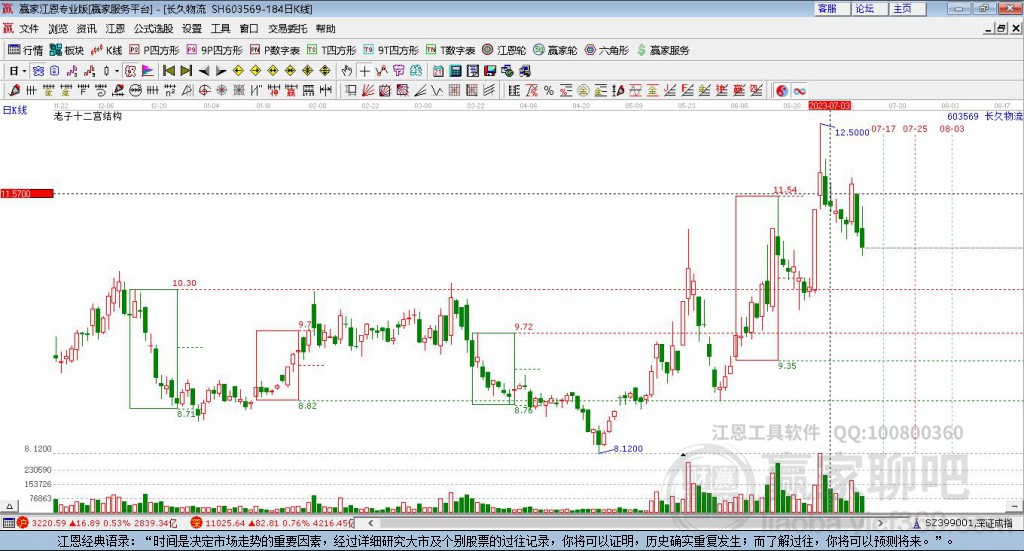Open the P四方形 tool
The image size is (1024, 551).
click(x=154, y=50)
